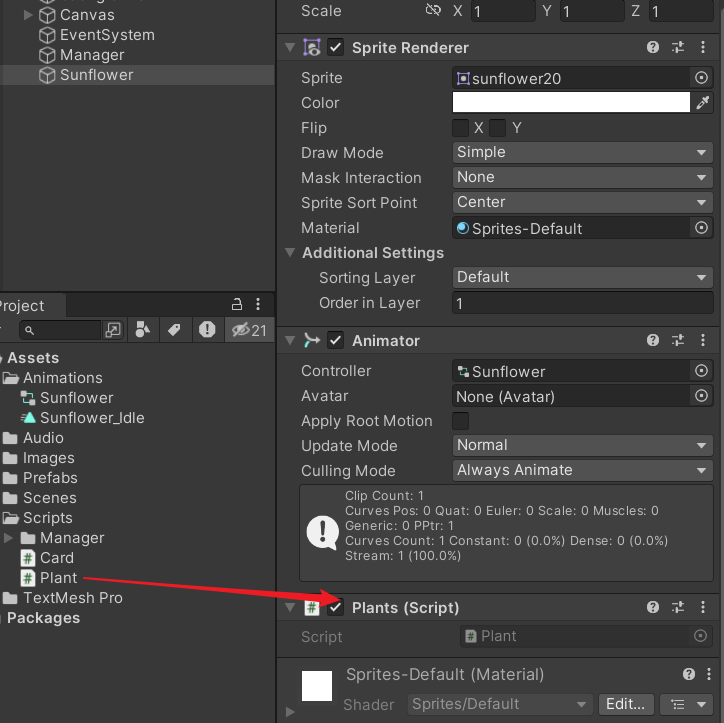Open sprite object picker for sunflower20

pos(701,78)
